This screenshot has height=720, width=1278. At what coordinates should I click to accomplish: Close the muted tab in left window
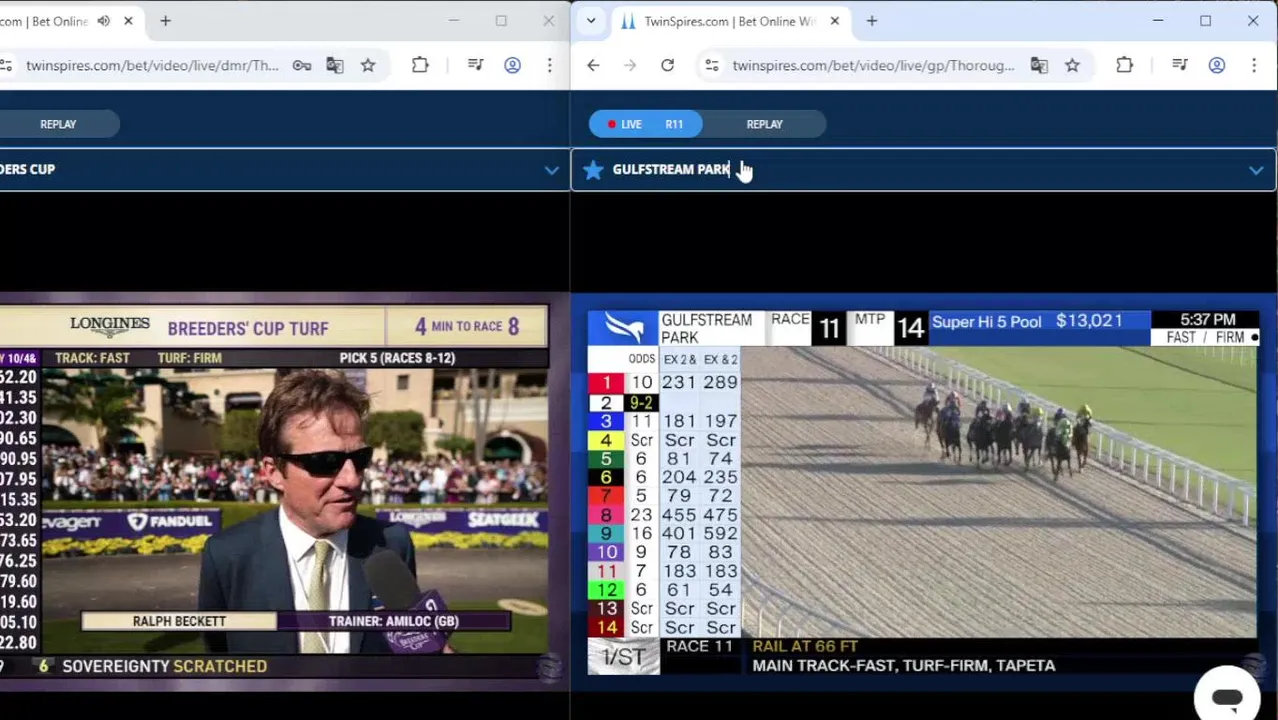pos(128,21)
